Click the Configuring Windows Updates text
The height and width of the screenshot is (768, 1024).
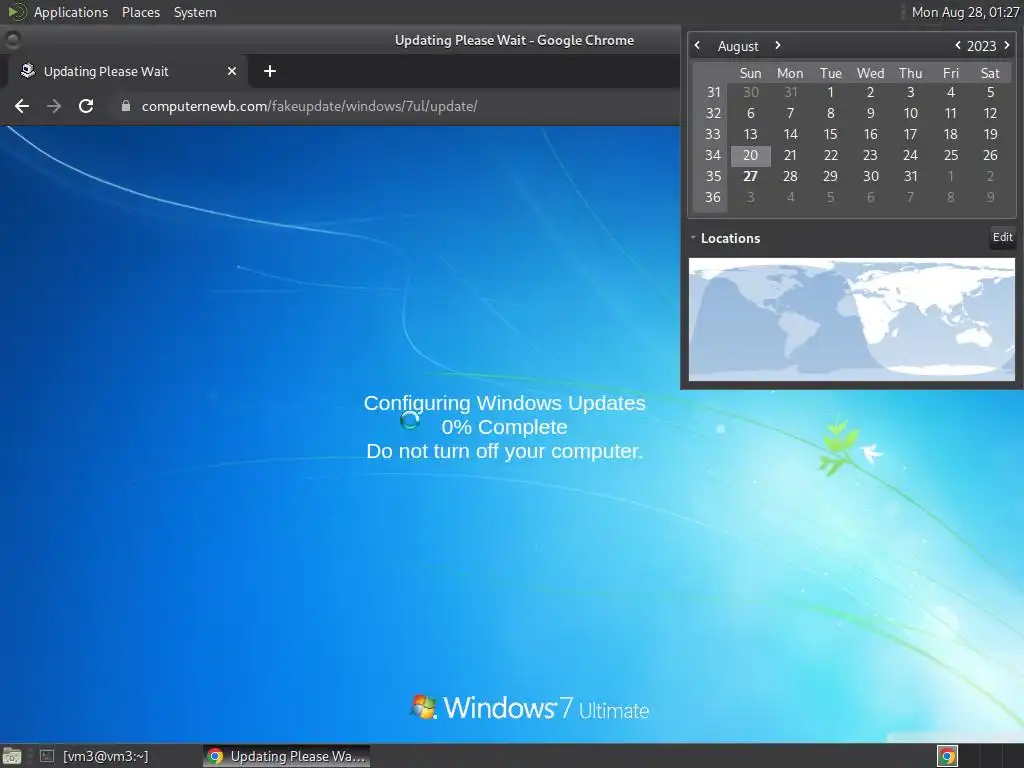pyautogui.click(x=504, y=403)
